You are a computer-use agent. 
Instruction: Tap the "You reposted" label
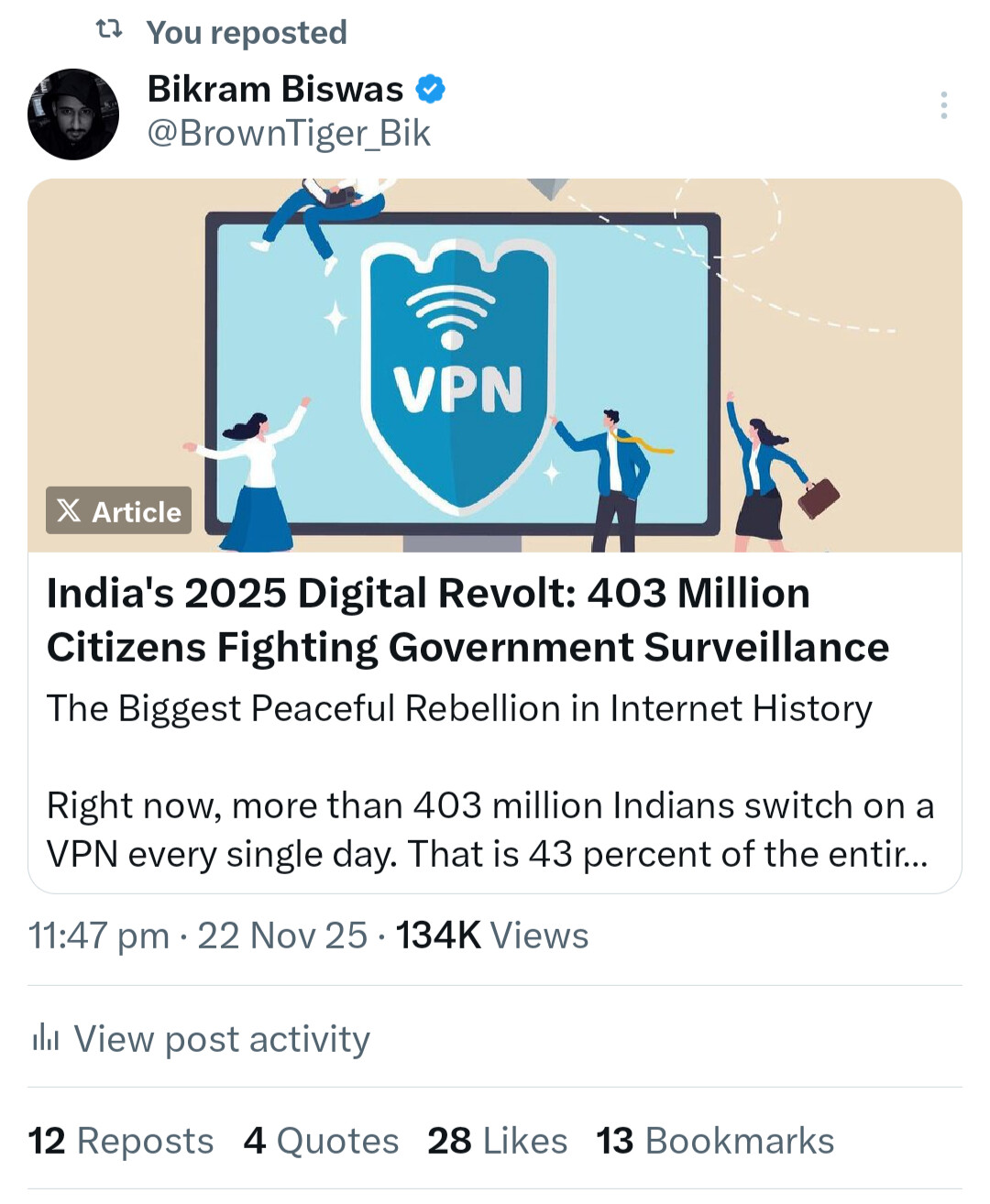pos(247,33)
